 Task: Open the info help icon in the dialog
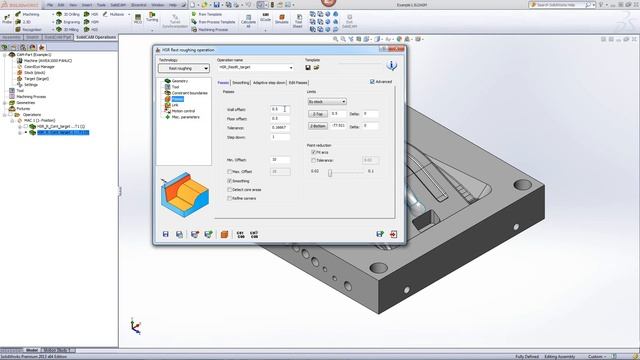point(391,65)
